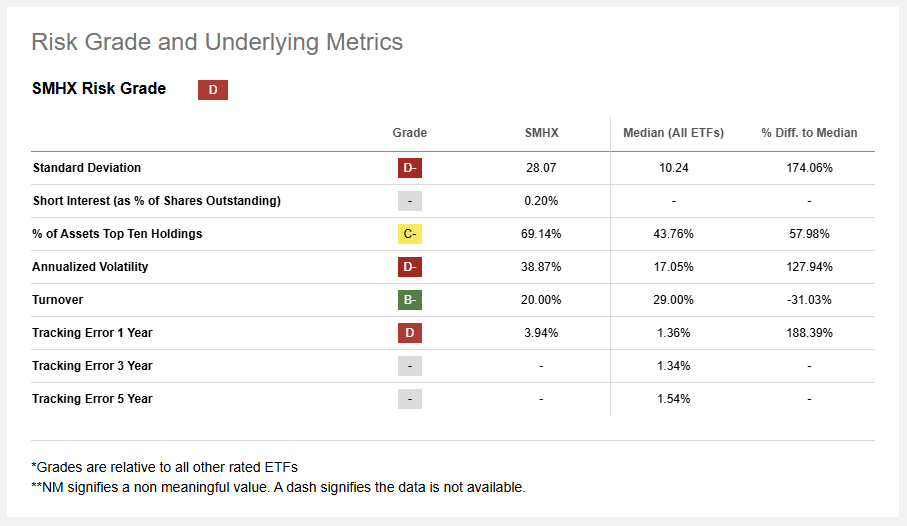Screen dimensions: 907x526
Task: Click the SMHX Risk Grade title
Action: click(99, 89)
